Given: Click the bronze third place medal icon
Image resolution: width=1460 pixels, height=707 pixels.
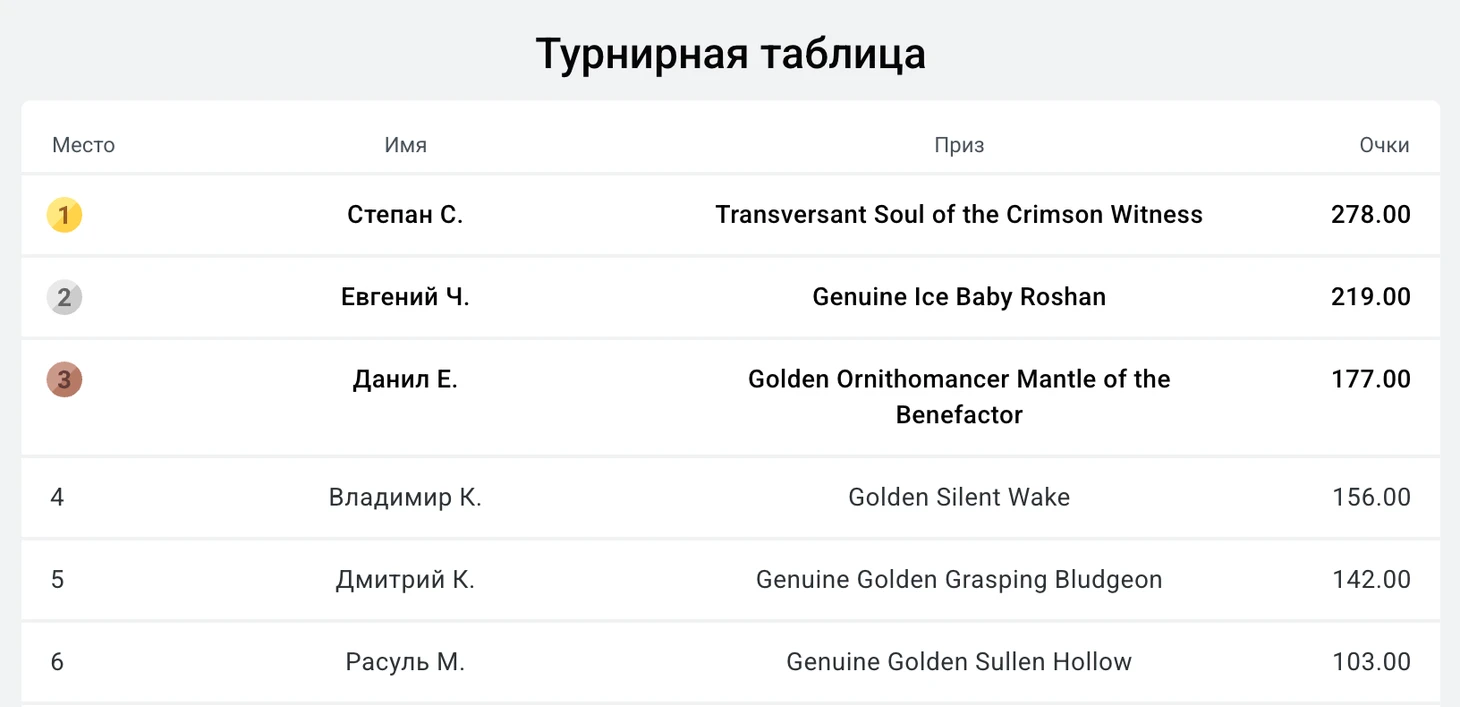Looking at the screenshot, I should [x=64, y=379].
